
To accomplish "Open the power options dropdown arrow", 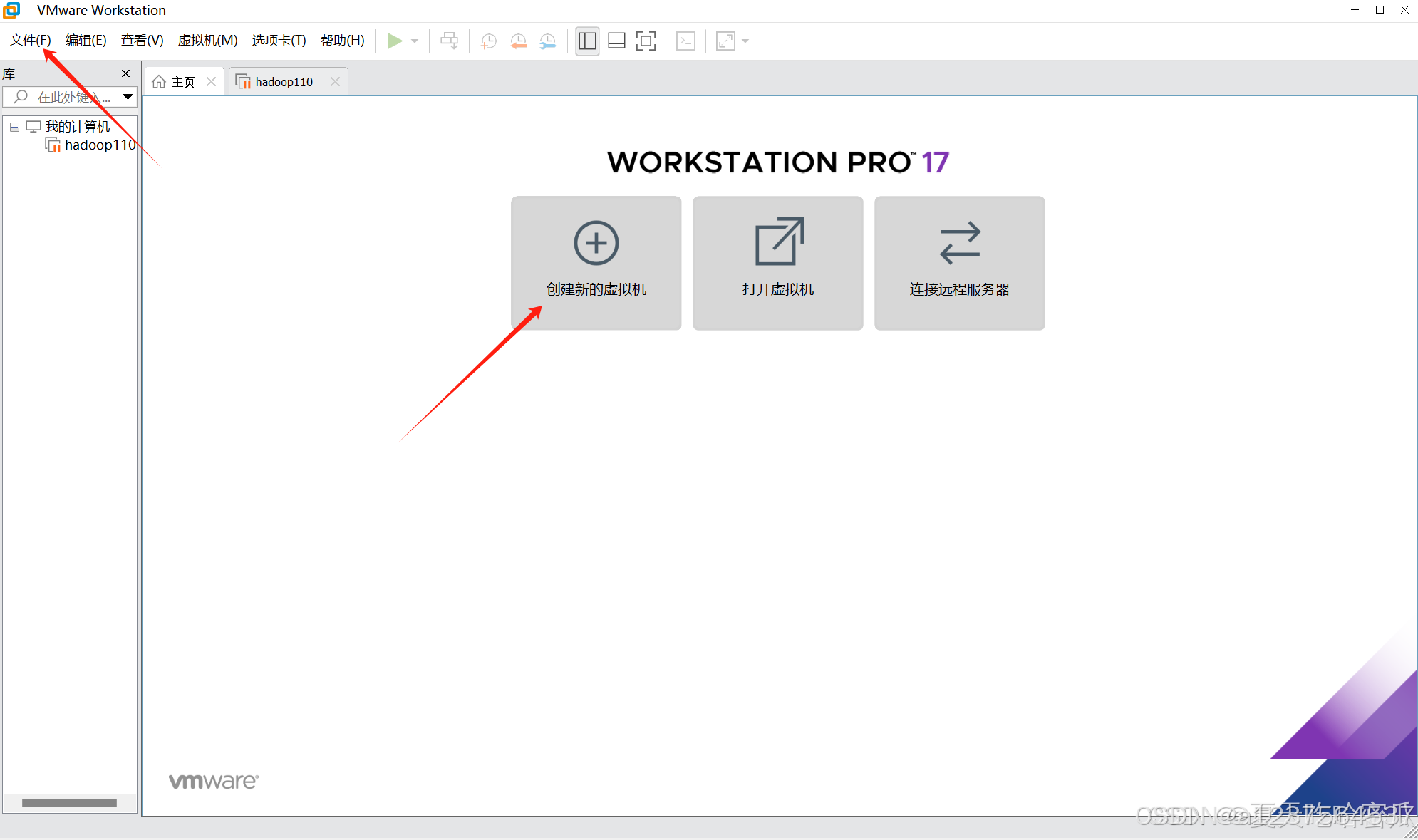I will tap(415, 41).
